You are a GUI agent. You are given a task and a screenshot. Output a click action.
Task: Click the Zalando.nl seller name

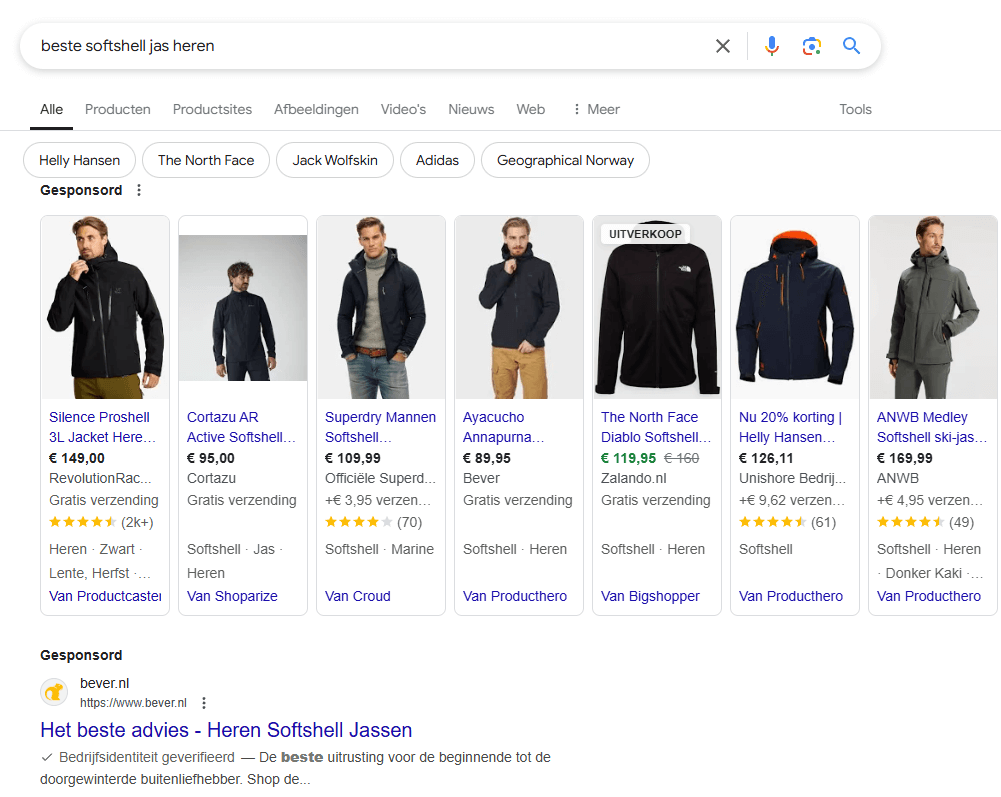633,478
